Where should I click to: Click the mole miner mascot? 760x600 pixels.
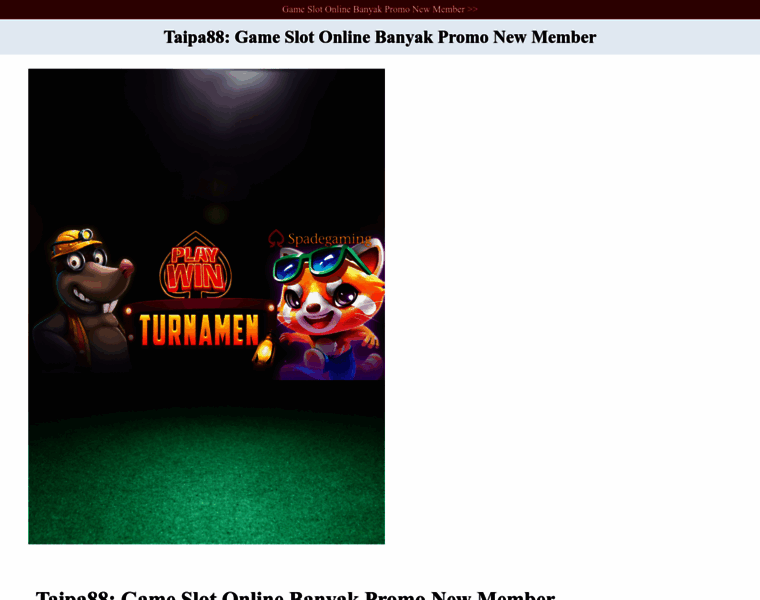pos(82,300)
